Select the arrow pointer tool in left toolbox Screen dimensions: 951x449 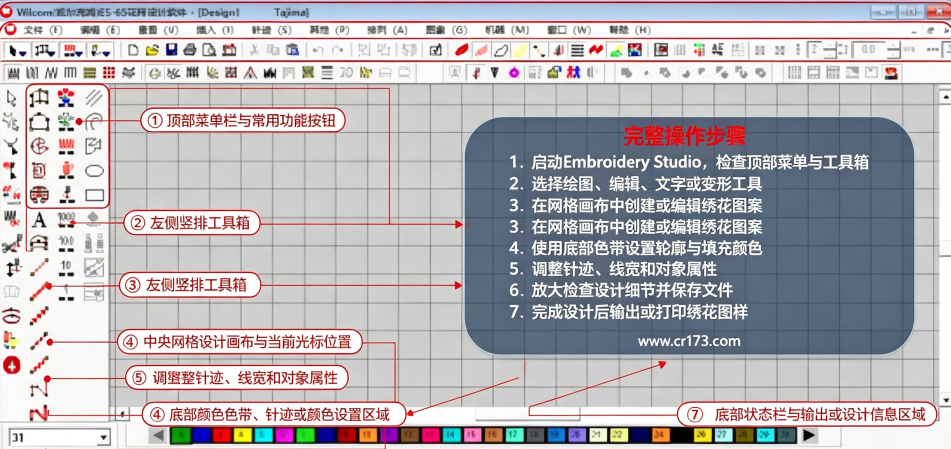point(11,98)
